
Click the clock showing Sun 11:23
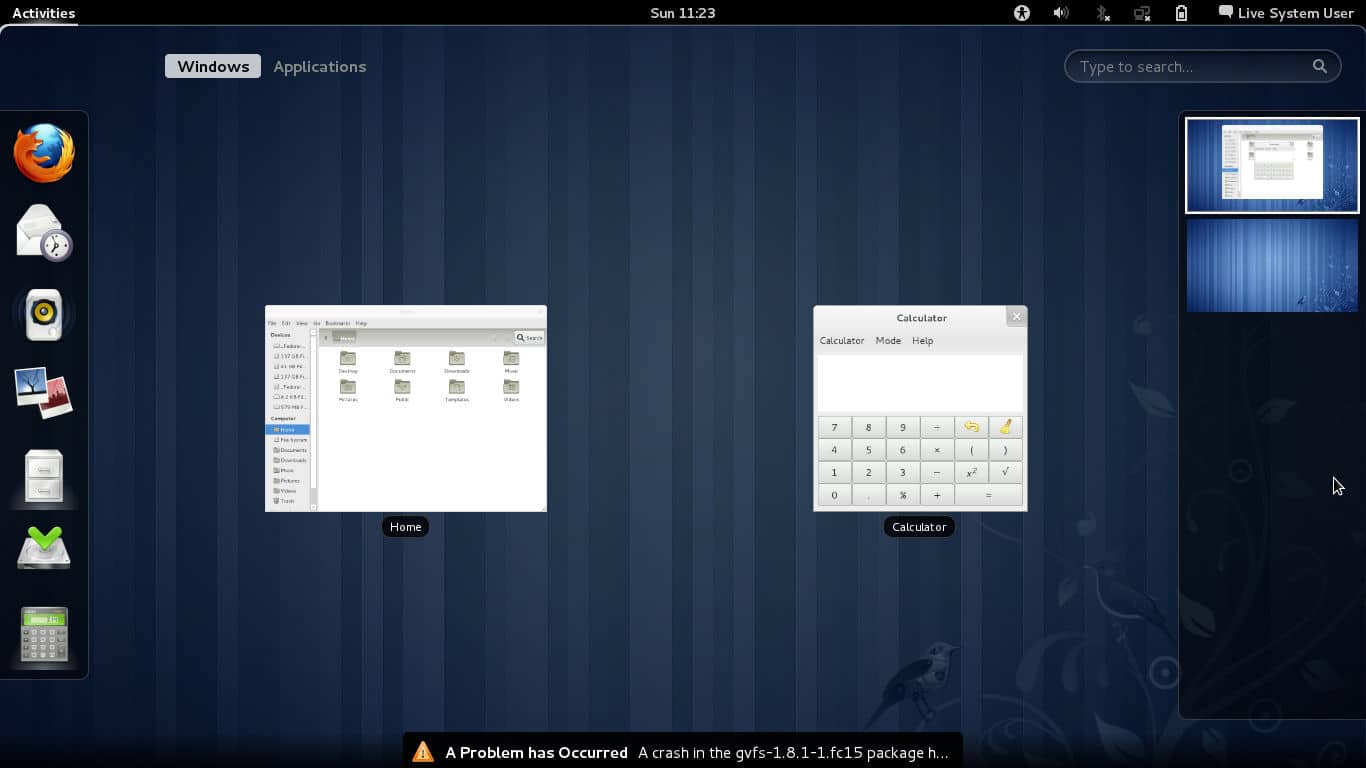pos(683,13)
